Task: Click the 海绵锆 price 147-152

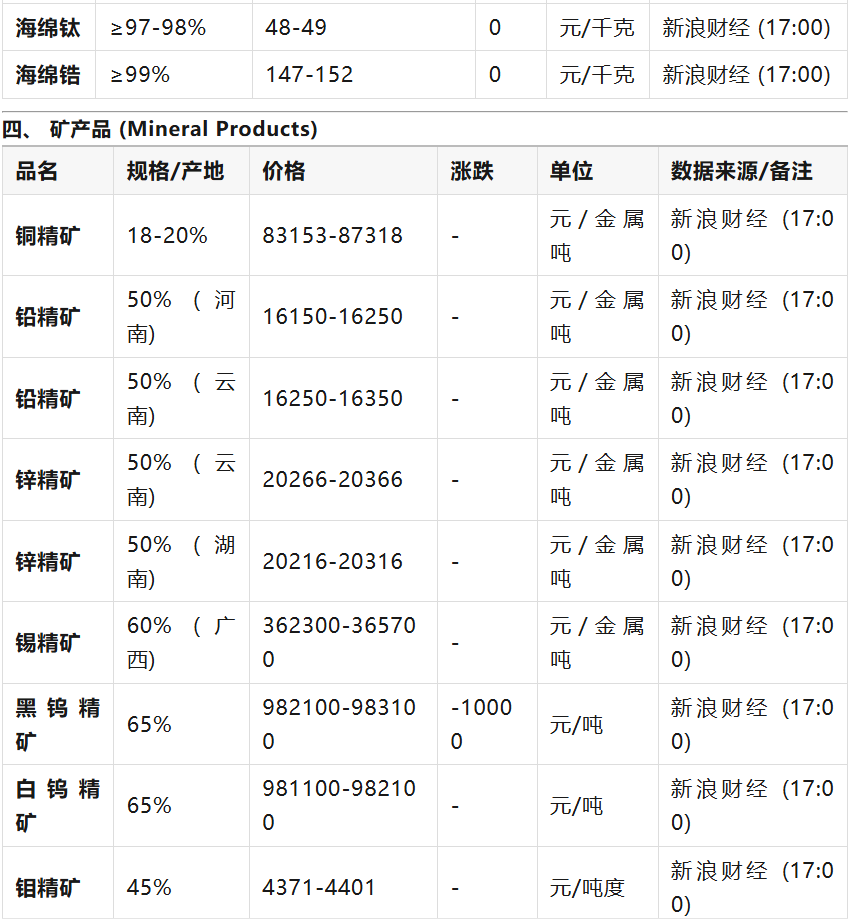Action: [x=309, y=75]
